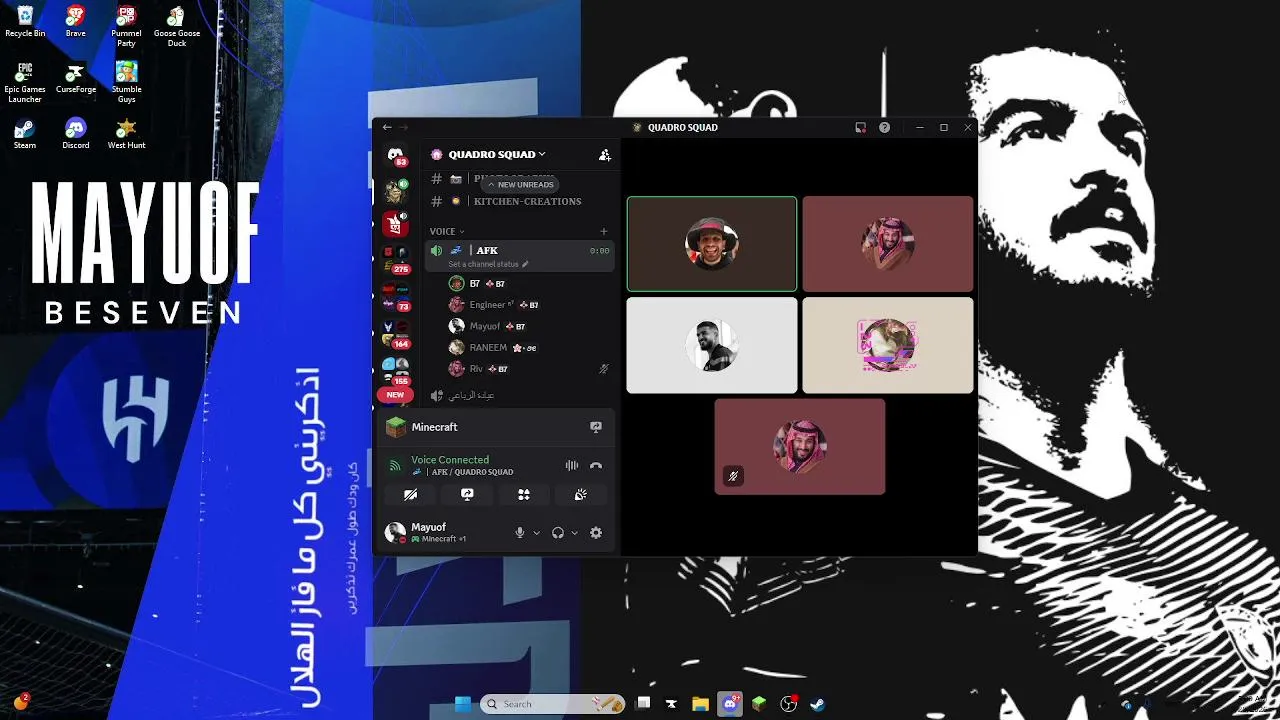This screenshot has height=720, width=1280.
Task: Open Minecraft from the taskbar
Action: click(x=759, y=704)
